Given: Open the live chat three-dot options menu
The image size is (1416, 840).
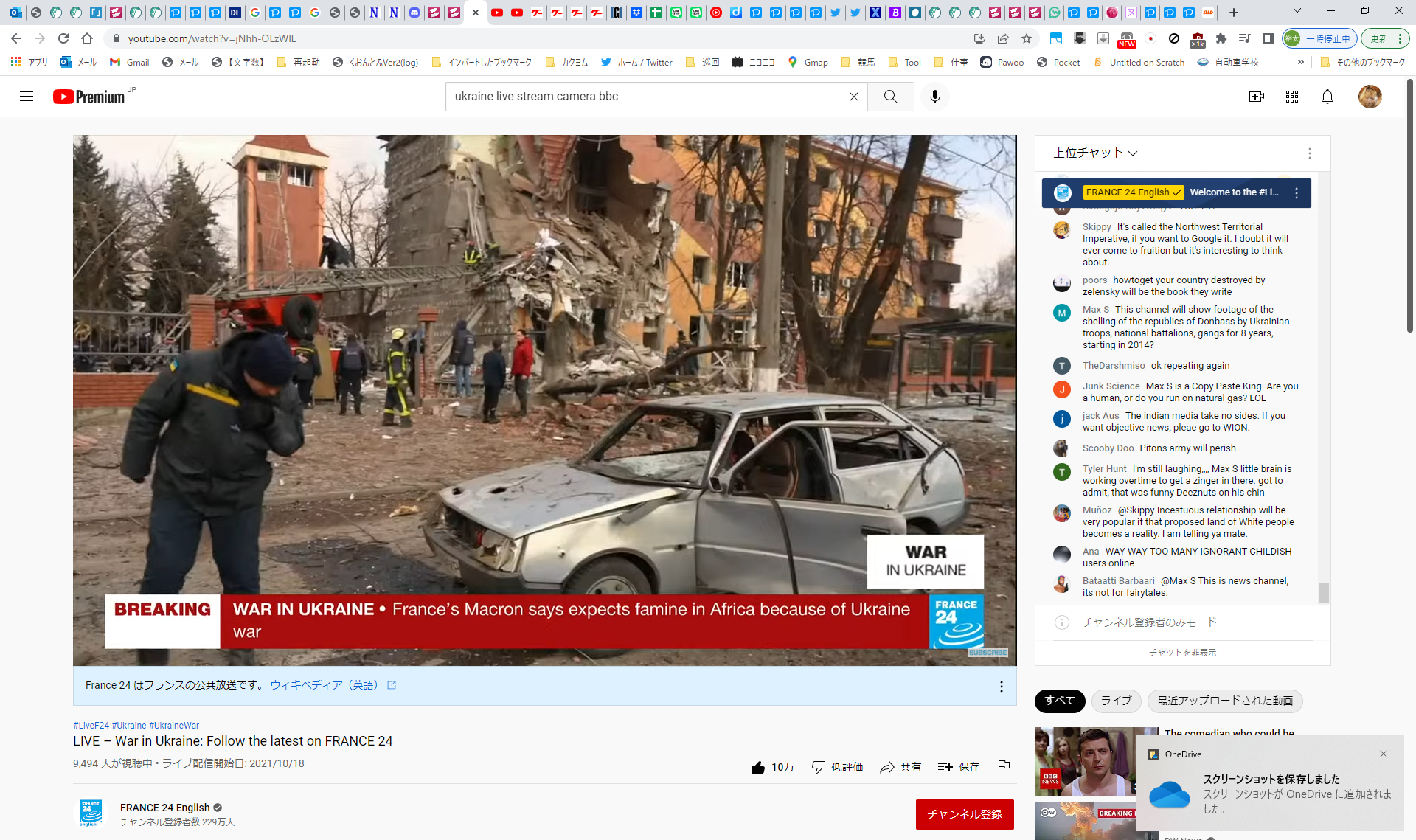Looking at the screenshot, I should tap(1309, 153).
